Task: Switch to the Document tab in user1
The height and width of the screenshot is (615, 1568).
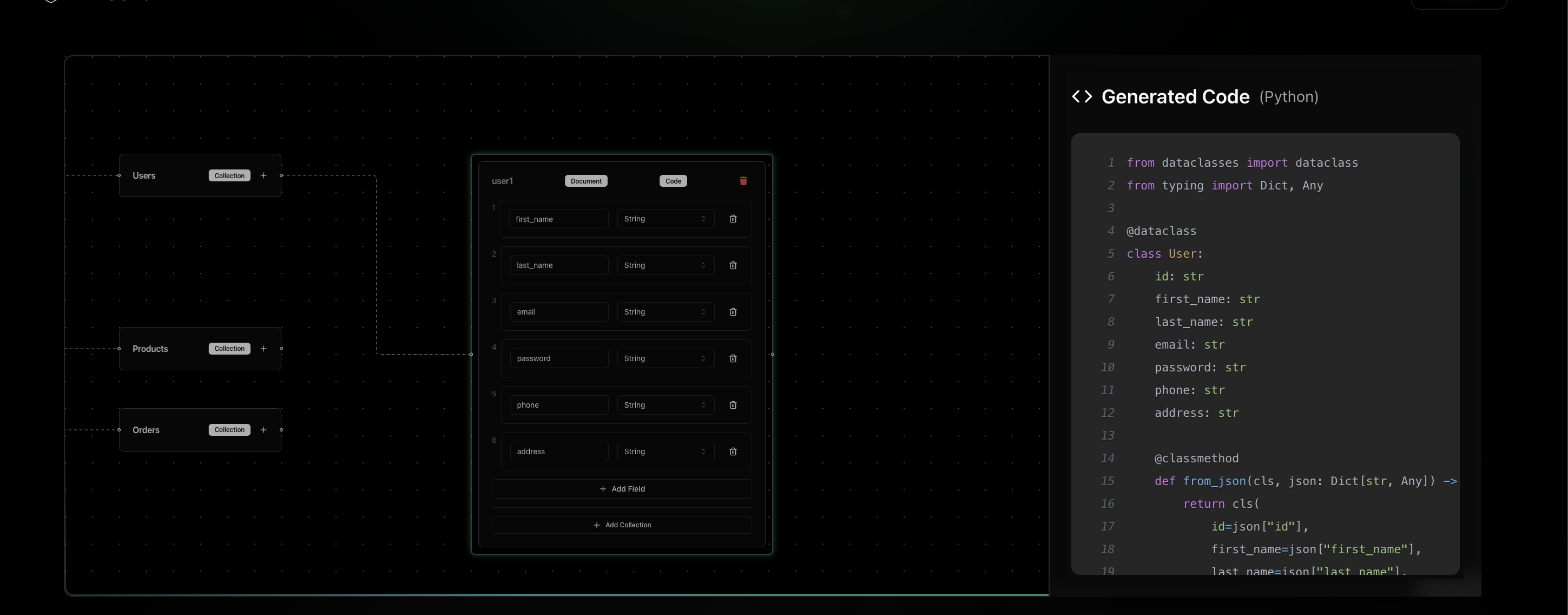Action: [585, 181]
